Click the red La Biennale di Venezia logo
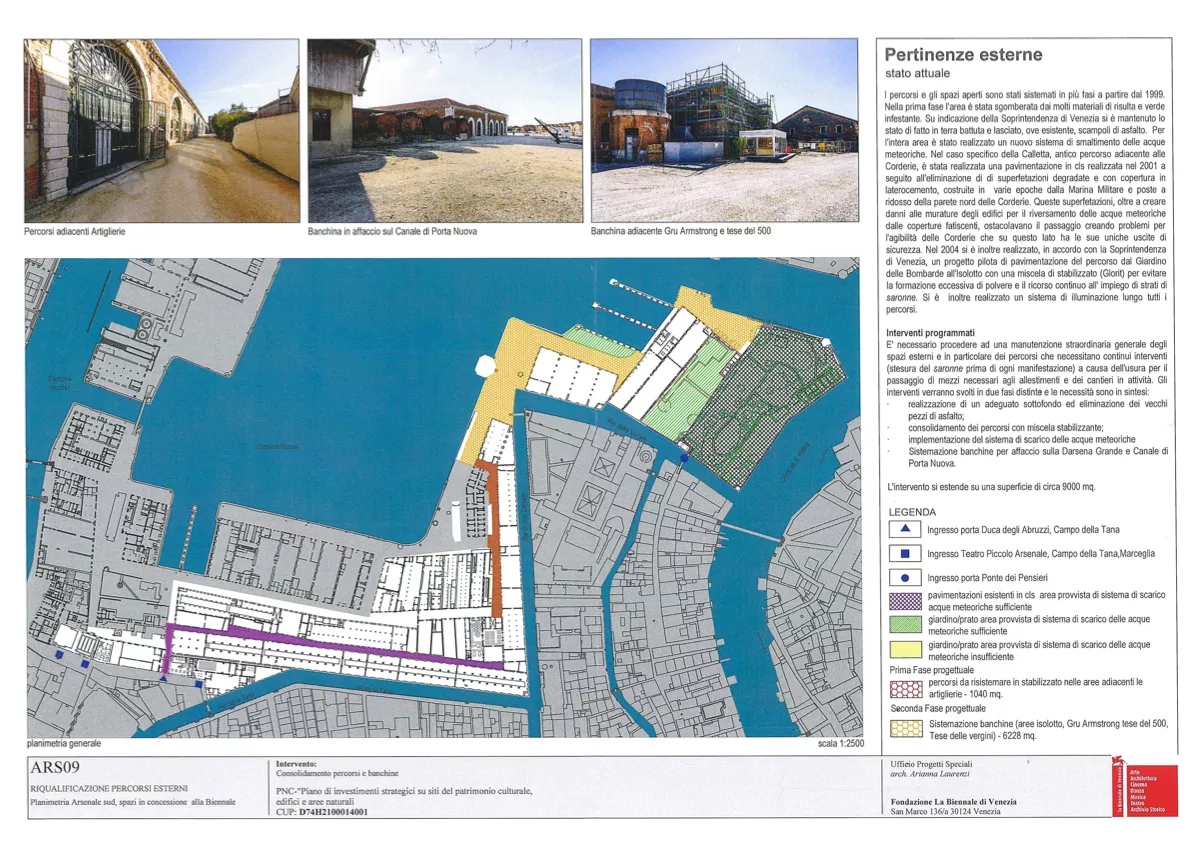Viewport: 1192px width, 843px height. coord(1145,788)
